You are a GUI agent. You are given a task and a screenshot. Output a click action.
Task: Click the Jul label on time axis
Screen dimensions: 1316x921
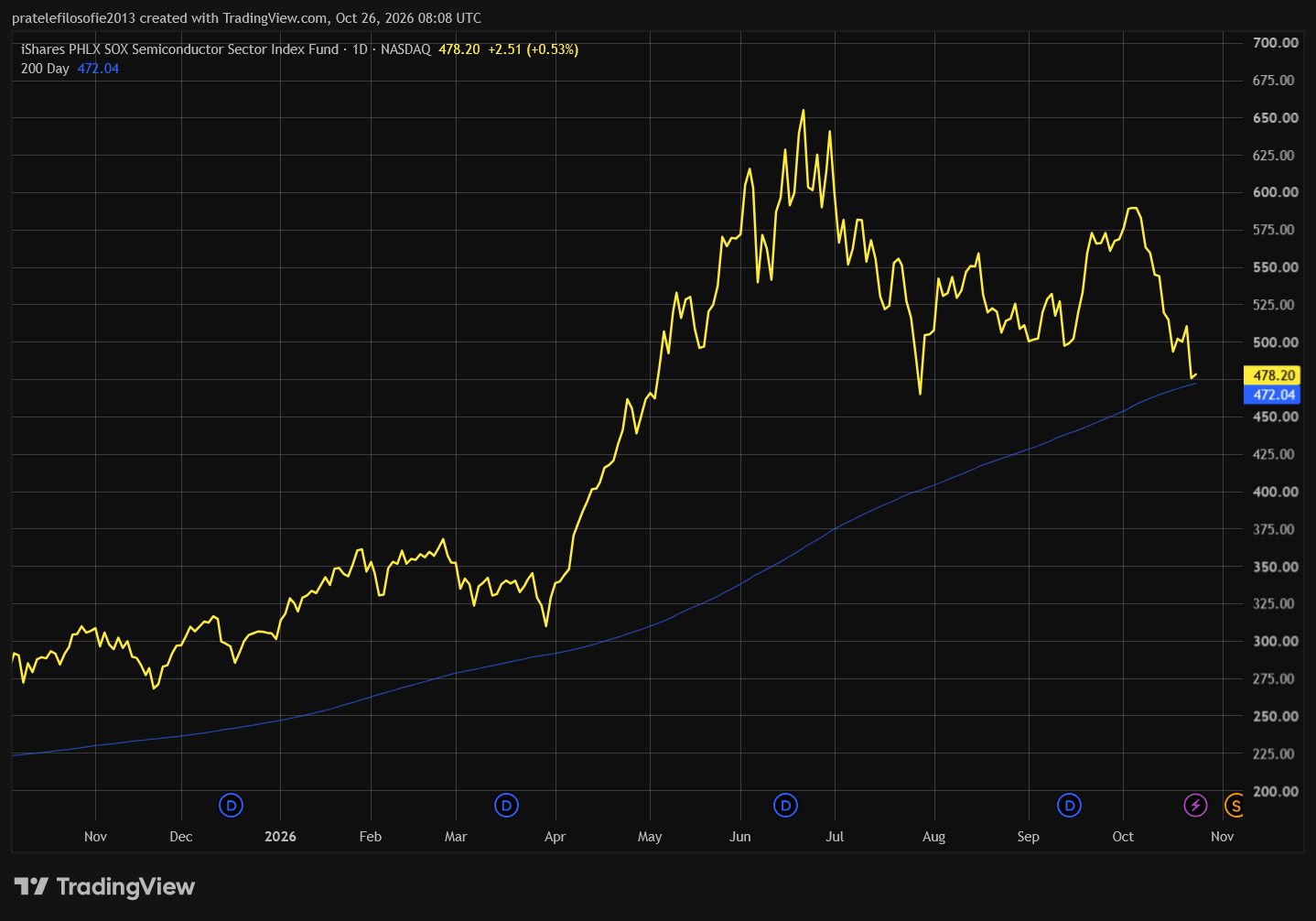pos(835,837)
